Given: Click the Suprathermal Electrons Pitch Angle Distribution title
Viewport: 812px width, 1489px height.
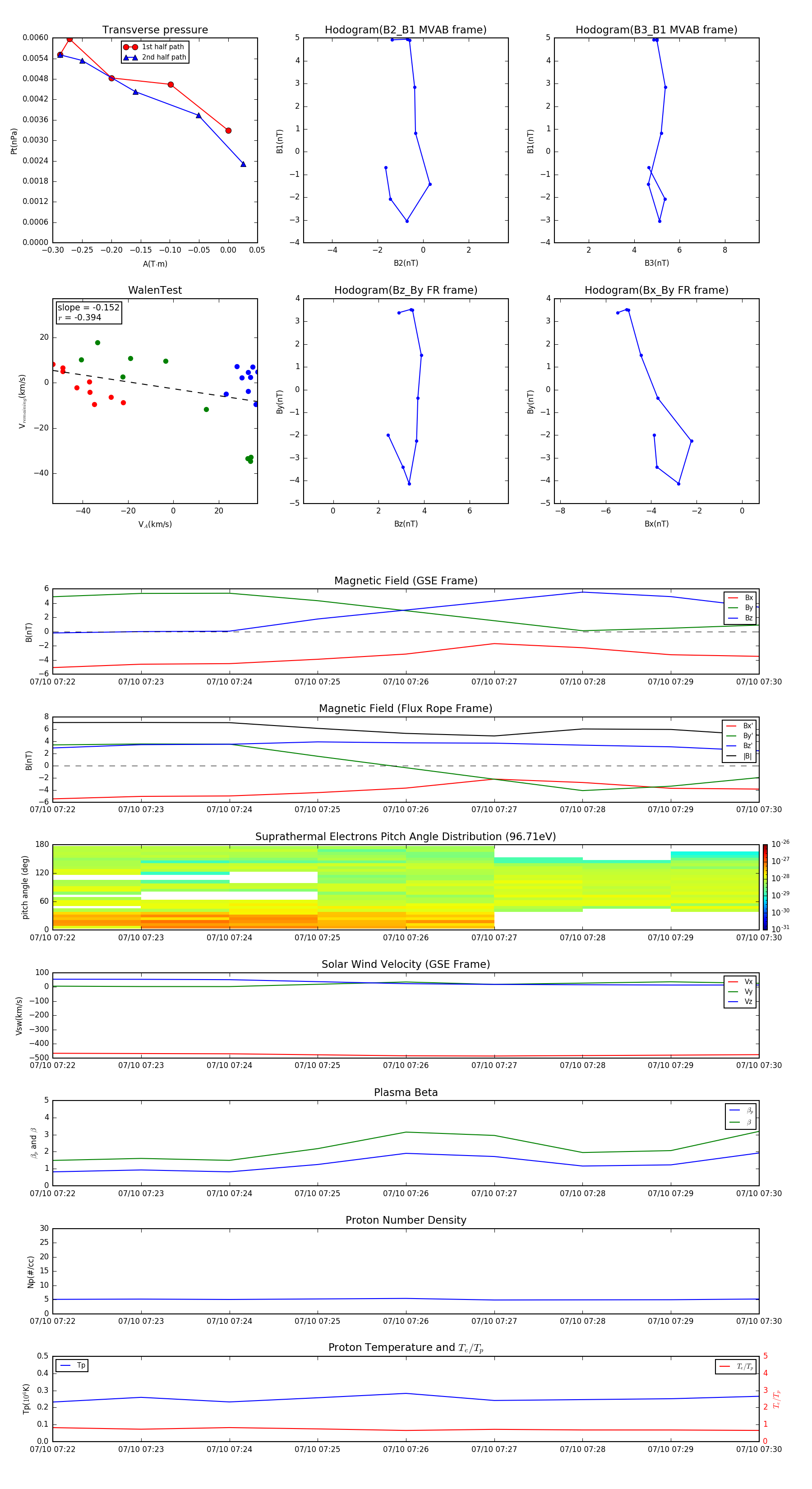Looking at the screenshot, I should pos(406,837).
